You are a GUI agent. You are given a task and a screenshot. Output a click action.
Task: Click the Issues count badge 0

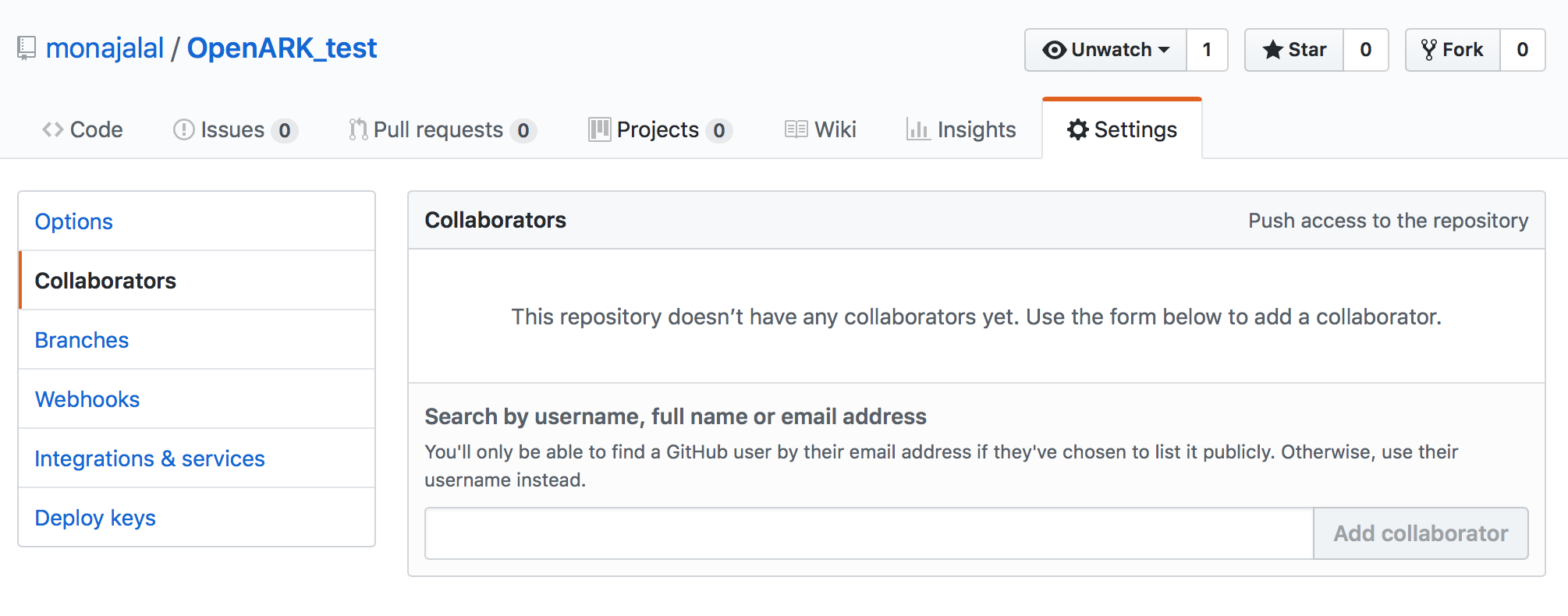[285, 130]
